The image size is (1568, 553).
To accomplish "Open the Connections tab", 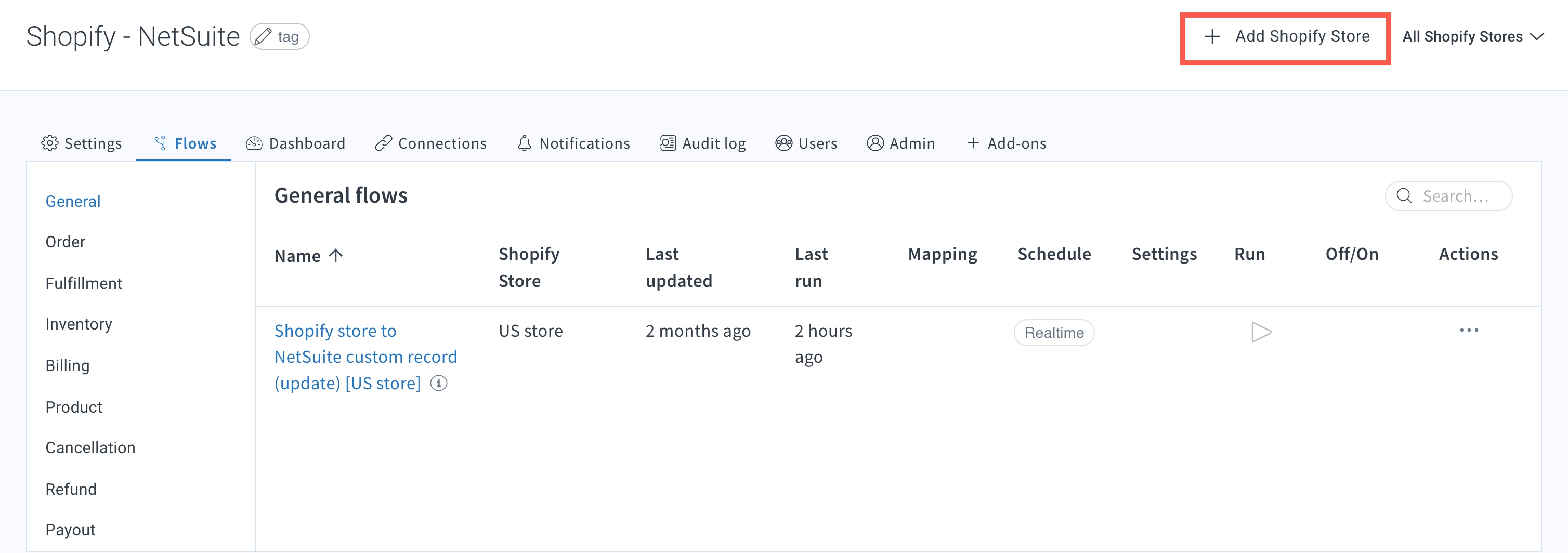I will pos(431,143).
